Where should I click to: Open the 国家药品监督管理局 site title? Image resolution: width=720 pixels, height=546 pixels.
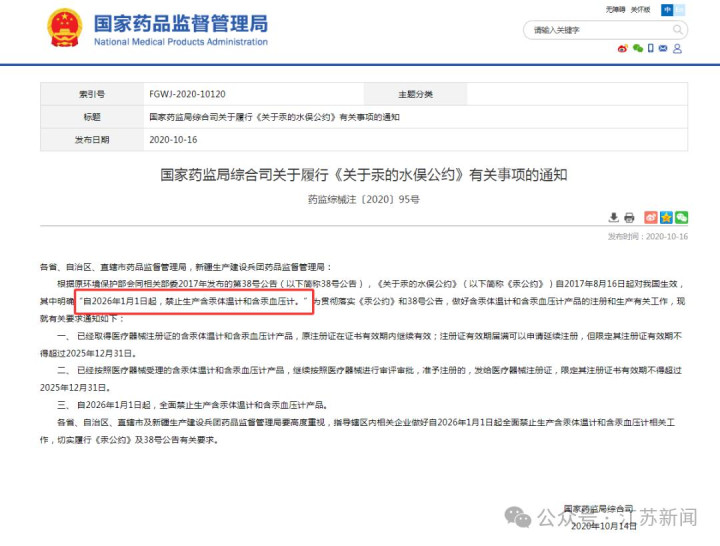(181, 23)
